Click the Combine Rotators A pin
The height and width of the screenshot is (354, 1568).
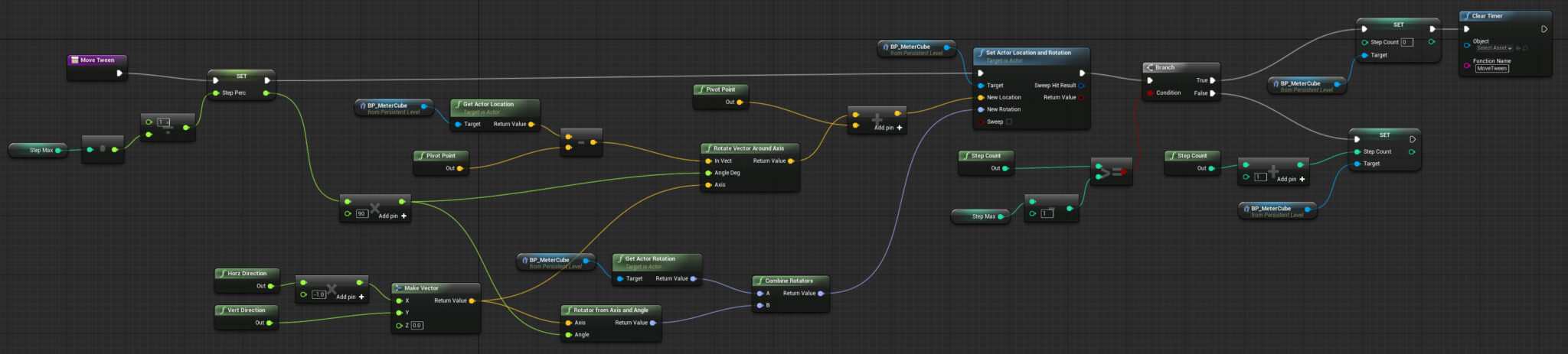pos(759,293)
